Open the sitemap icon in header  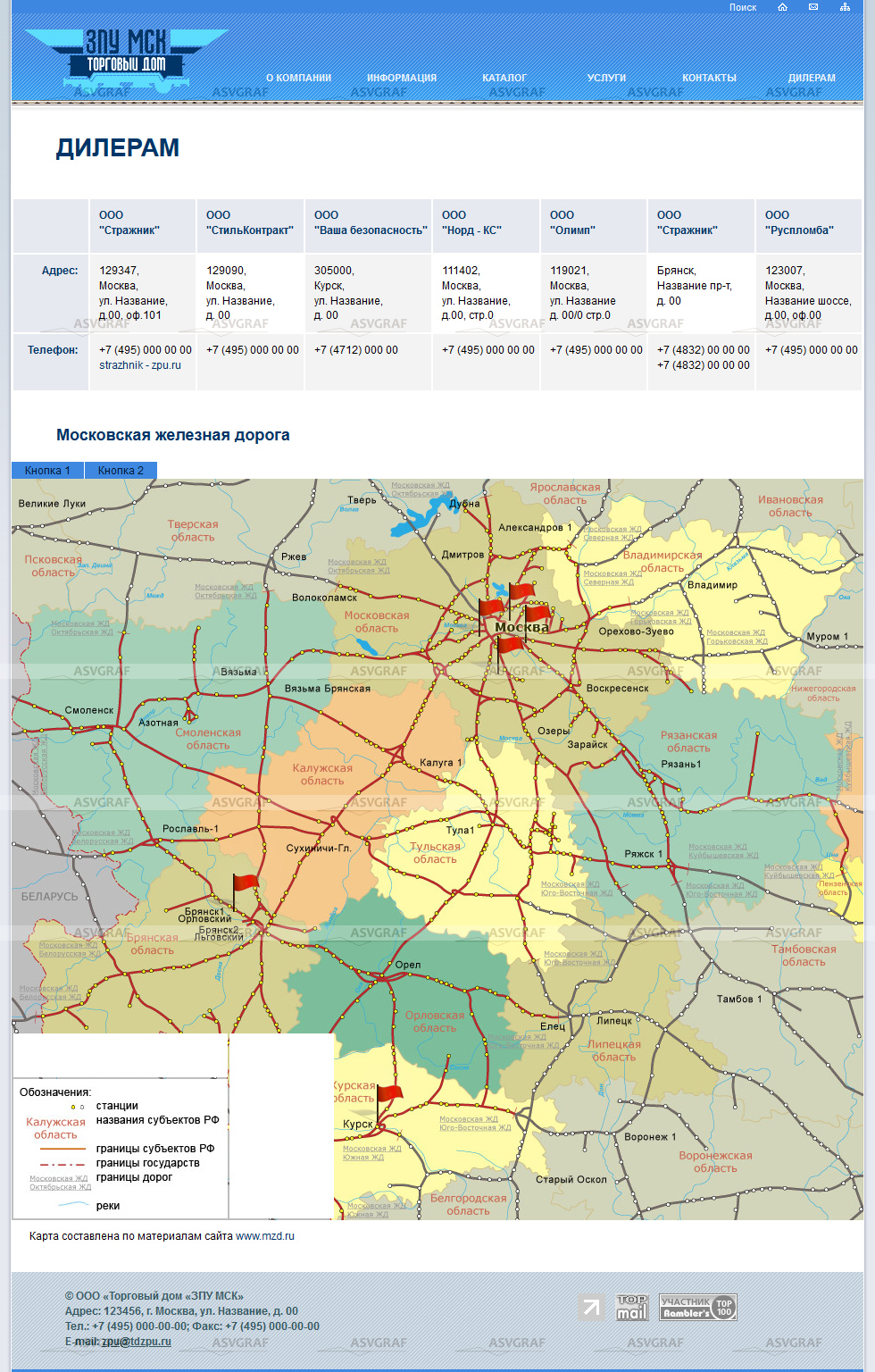coord(845,7)
